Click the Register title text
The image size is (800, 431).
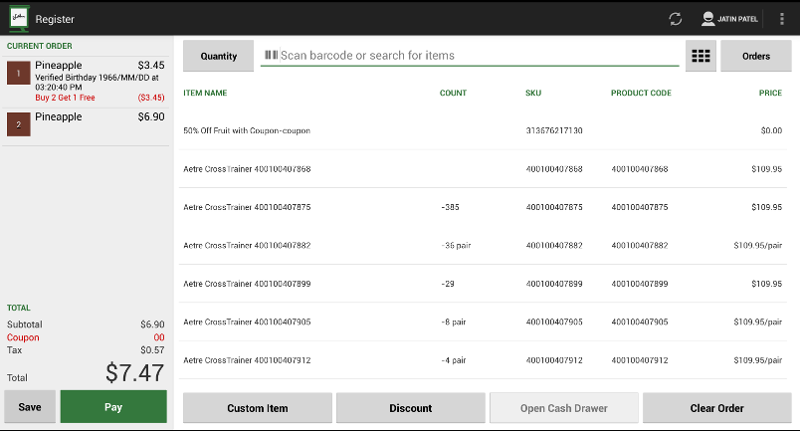[55, 19]
